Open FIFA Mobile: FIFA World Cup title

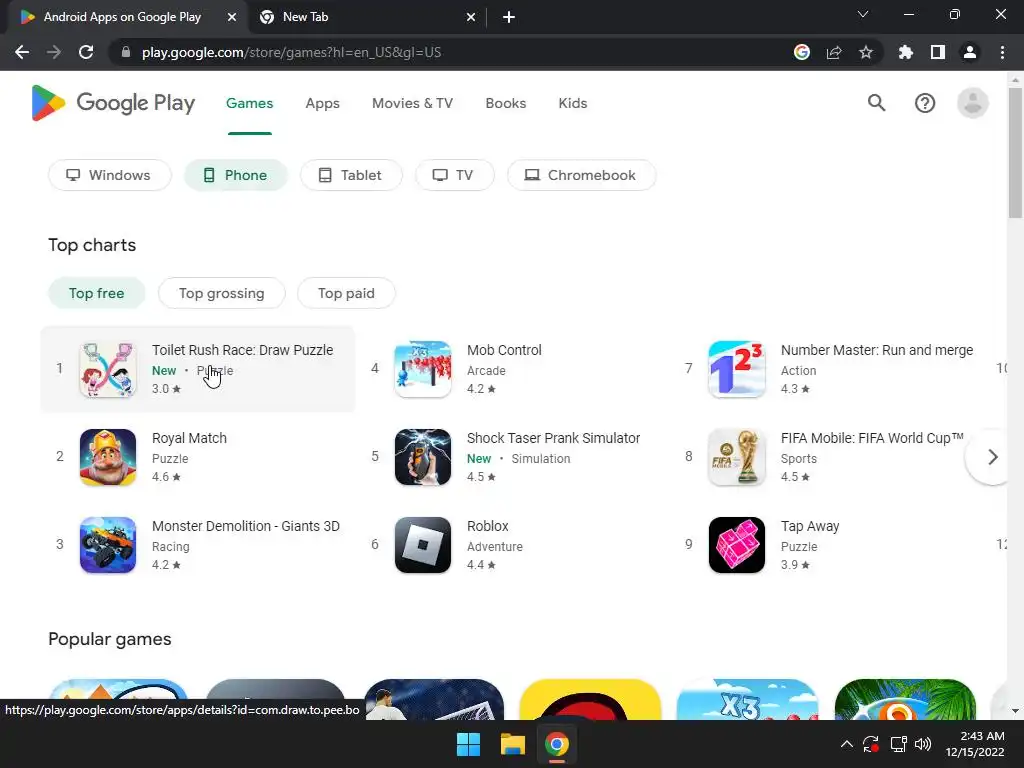872,438
